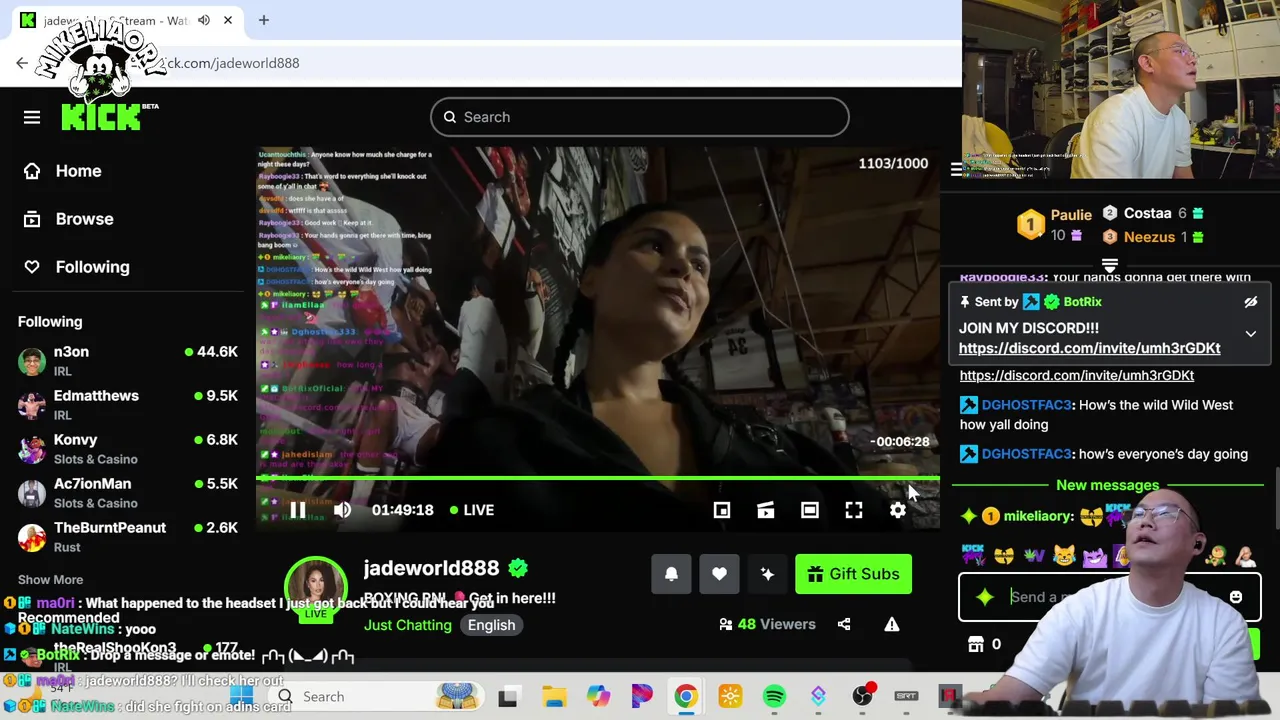Select the laughing cat emote
Screen dimensions: 1280x720
coord(1064,555)
